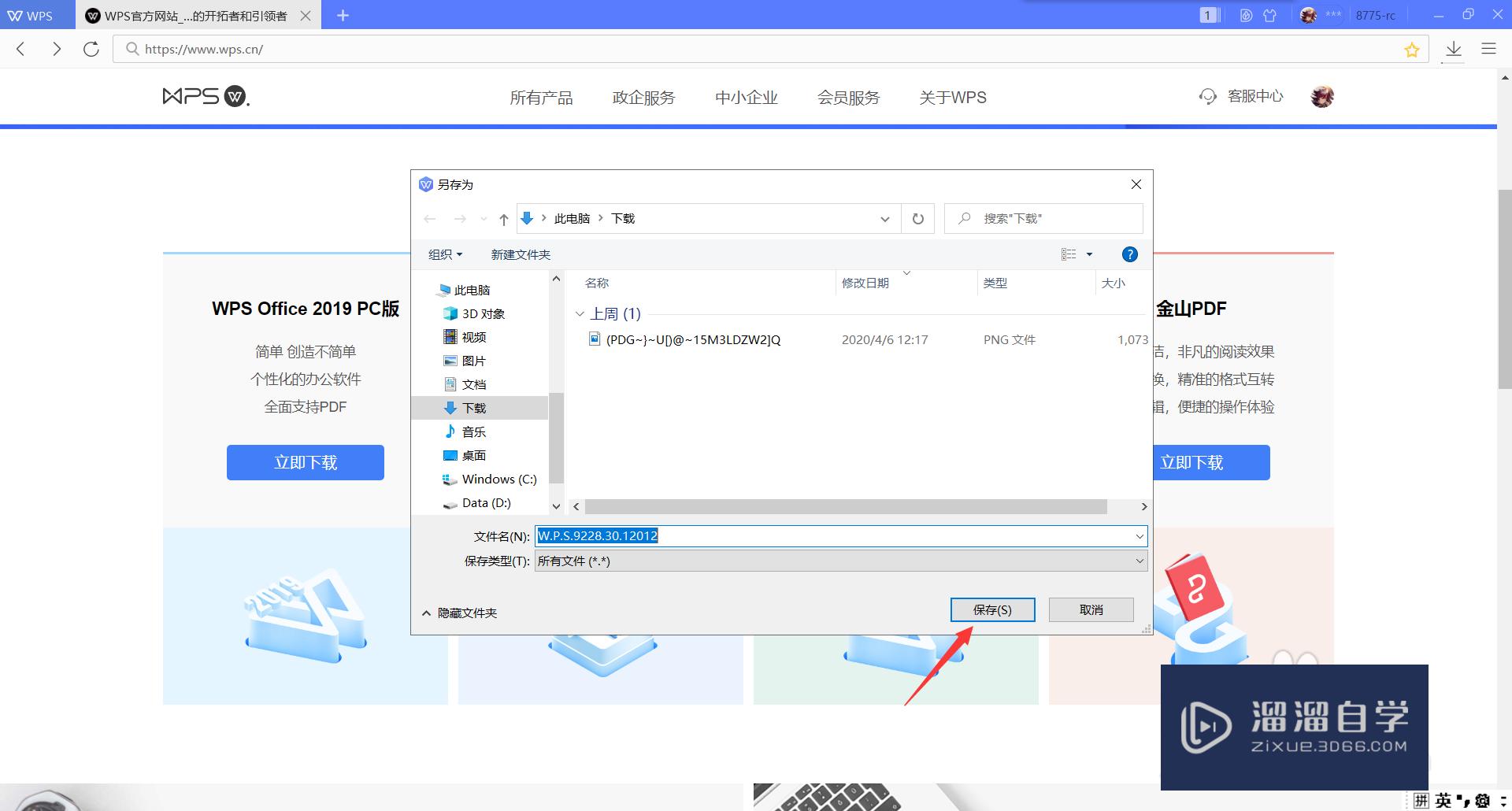Sort by 类型 column header

(x=995, y=283)
